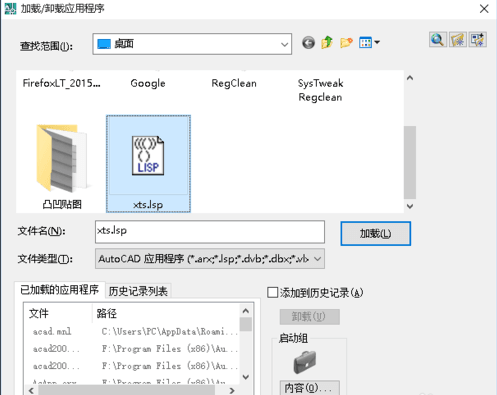This screenshot has width=497, height=395.
Task: Go up one folder level icon
Action: tap(327, 43)
